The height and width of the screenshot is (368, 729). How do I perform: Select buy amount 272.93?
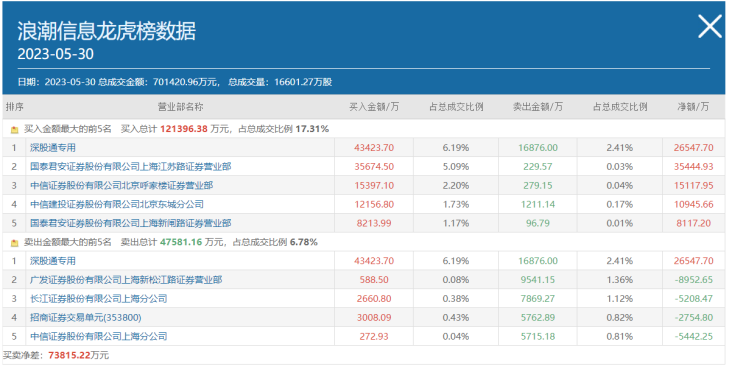click(374, 336)
